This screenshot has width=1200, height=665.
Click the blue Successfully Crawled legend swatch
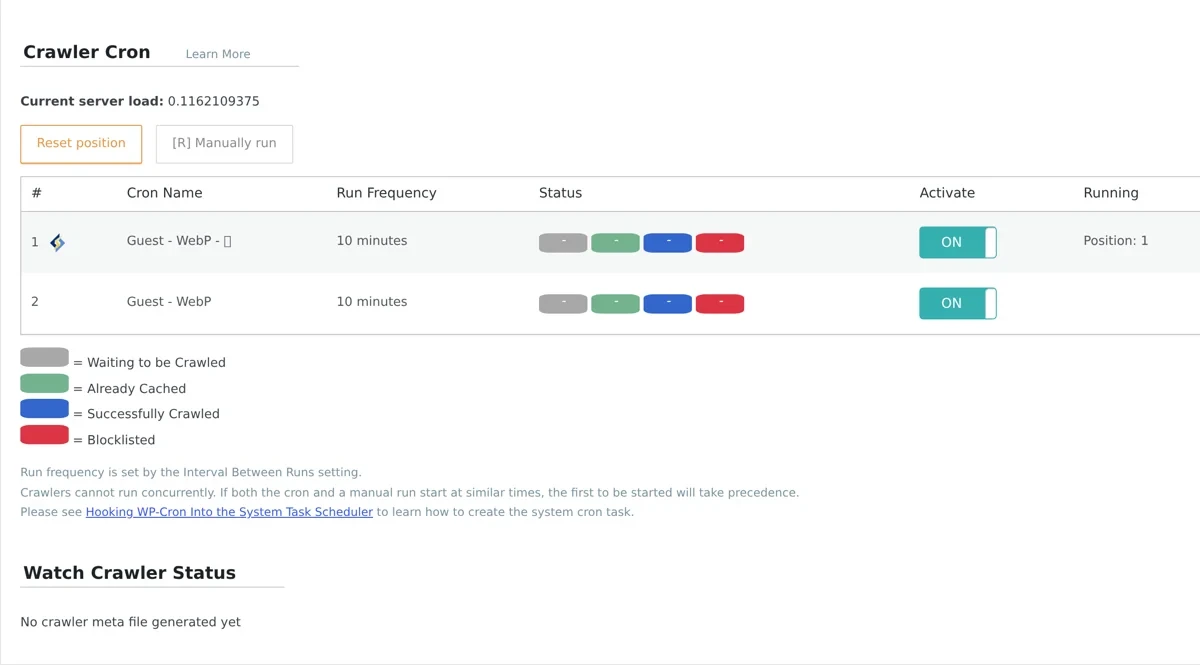[45, 409]
